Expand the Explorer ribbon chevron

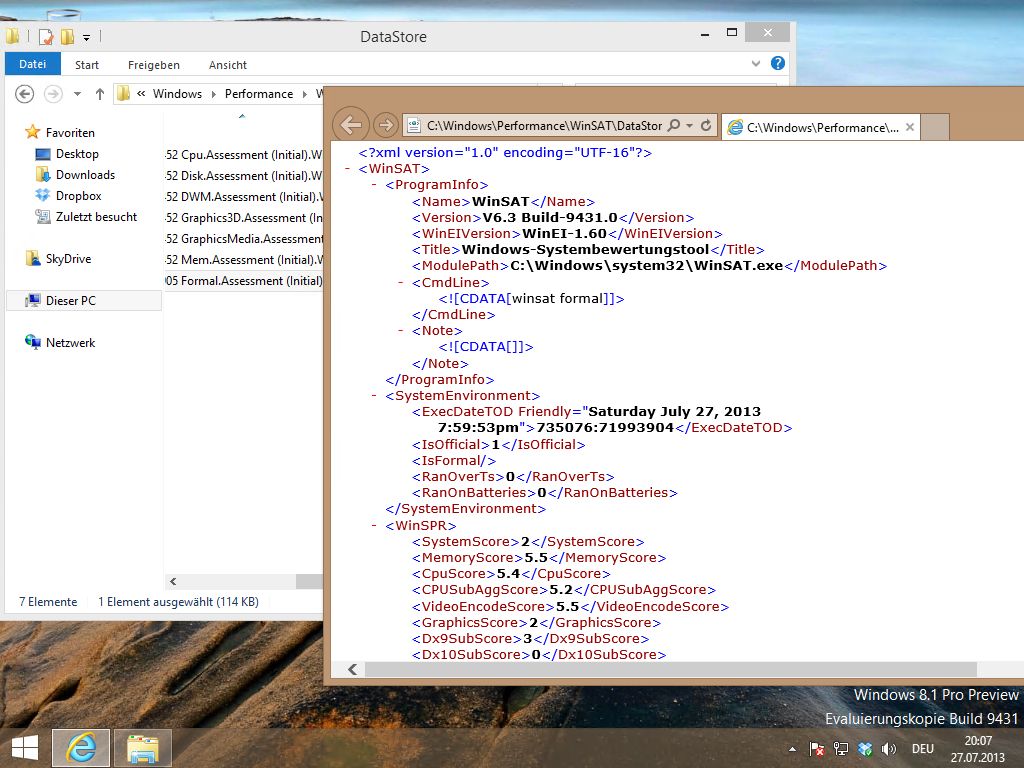pyautogui.click(x=756, y=63)
